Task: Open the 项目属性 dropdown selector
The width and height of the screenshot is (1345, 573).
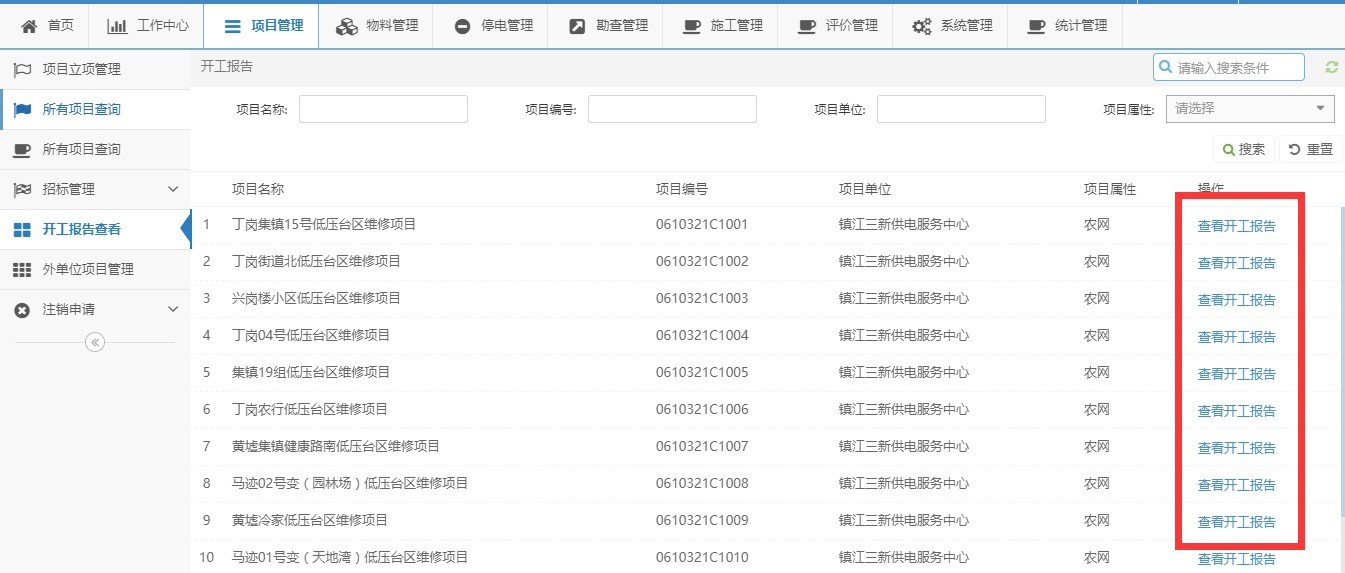Action: [1250, 109]
